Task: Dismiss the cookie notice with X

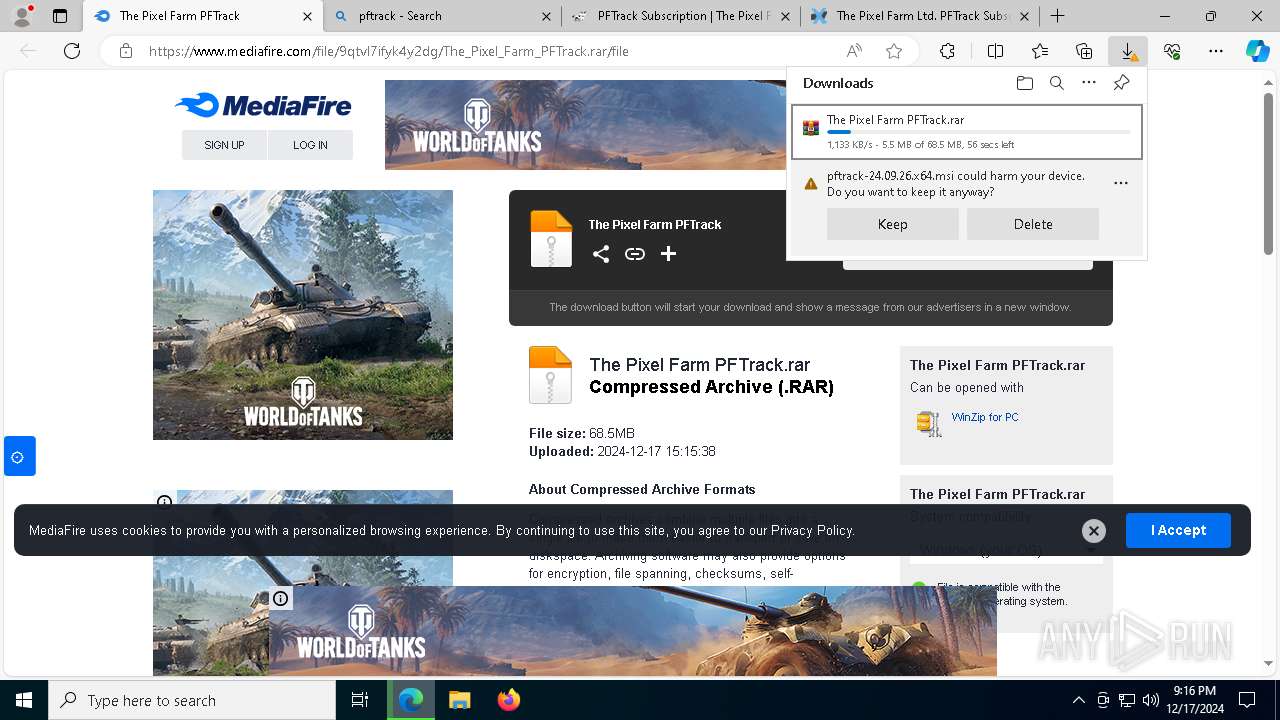Action: tap(1094, 531)
